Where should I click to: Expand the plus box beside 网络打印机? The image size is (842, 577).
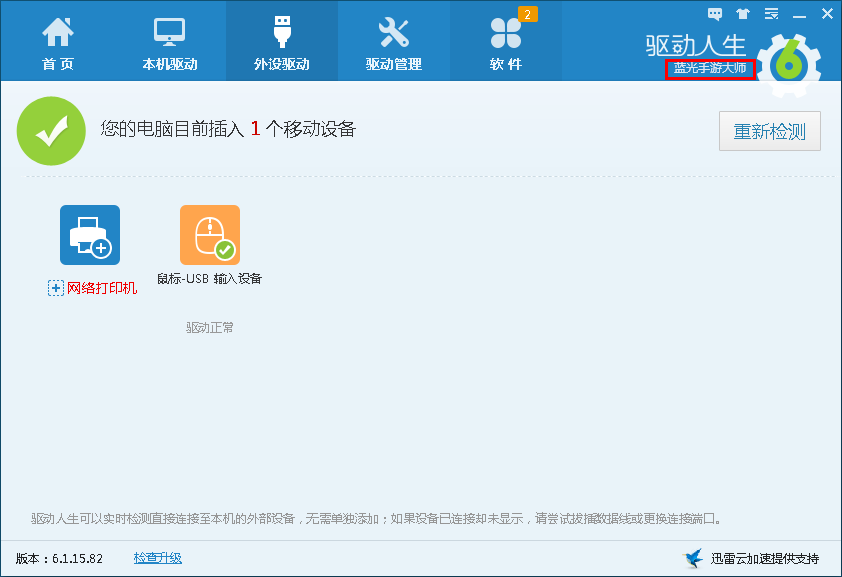tap(56, 288)
